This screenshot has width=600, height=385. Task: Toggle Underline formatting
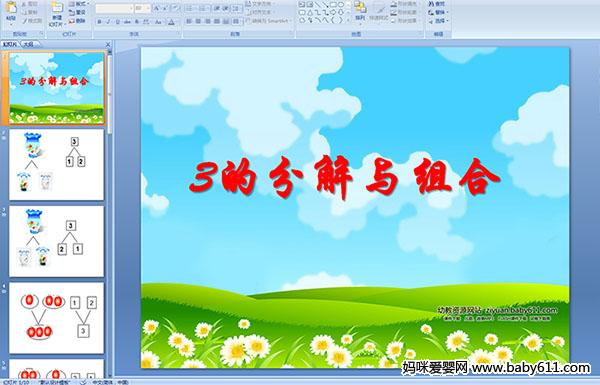coord(117,22)
